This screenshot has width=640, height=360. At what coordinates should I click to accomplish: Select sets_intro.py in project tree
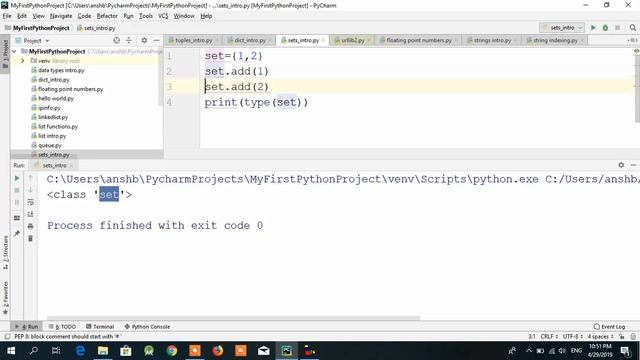[50, 155]
